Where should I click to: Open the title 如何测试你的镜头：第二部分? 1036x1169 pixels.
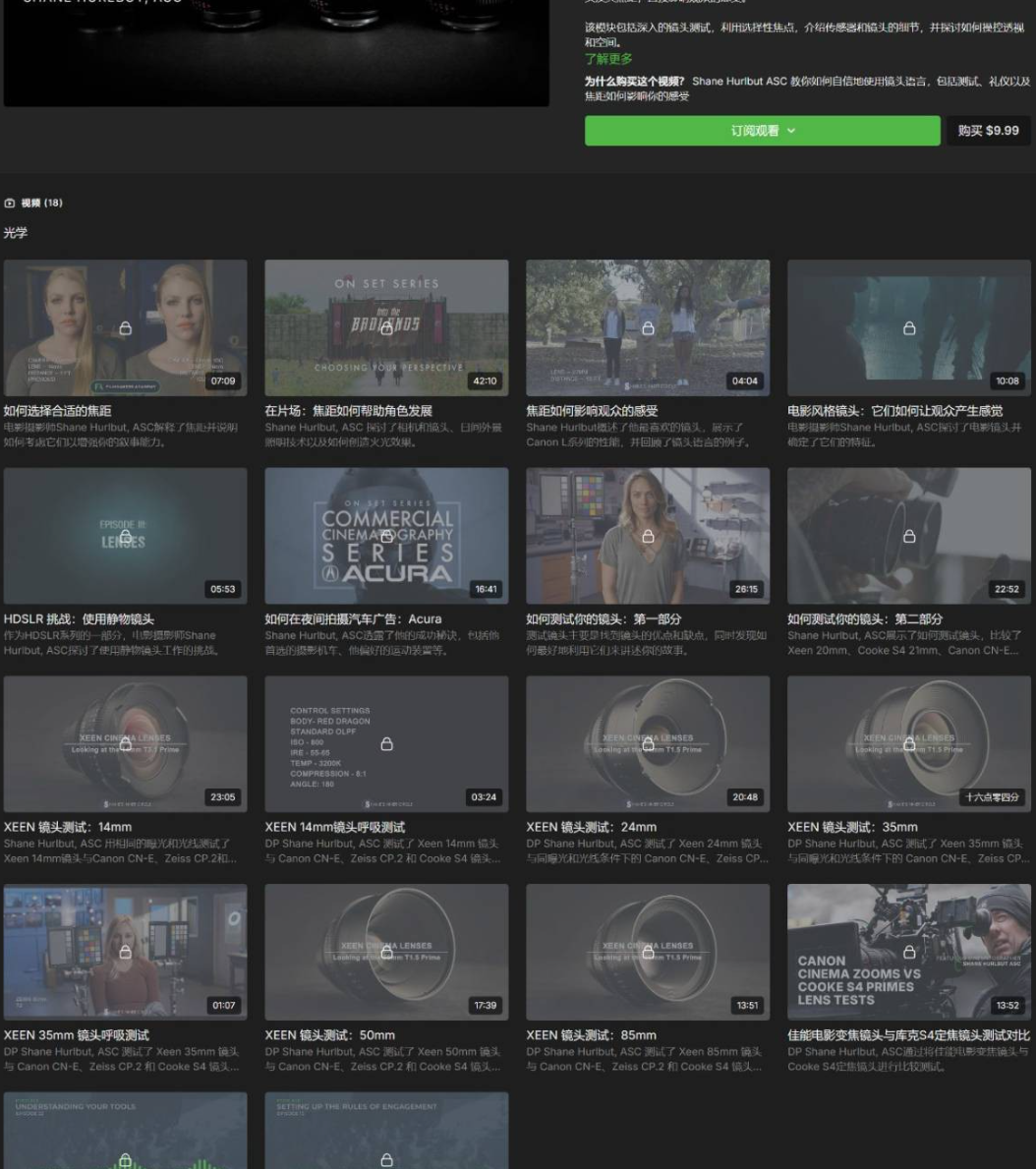tap(865, 618)
